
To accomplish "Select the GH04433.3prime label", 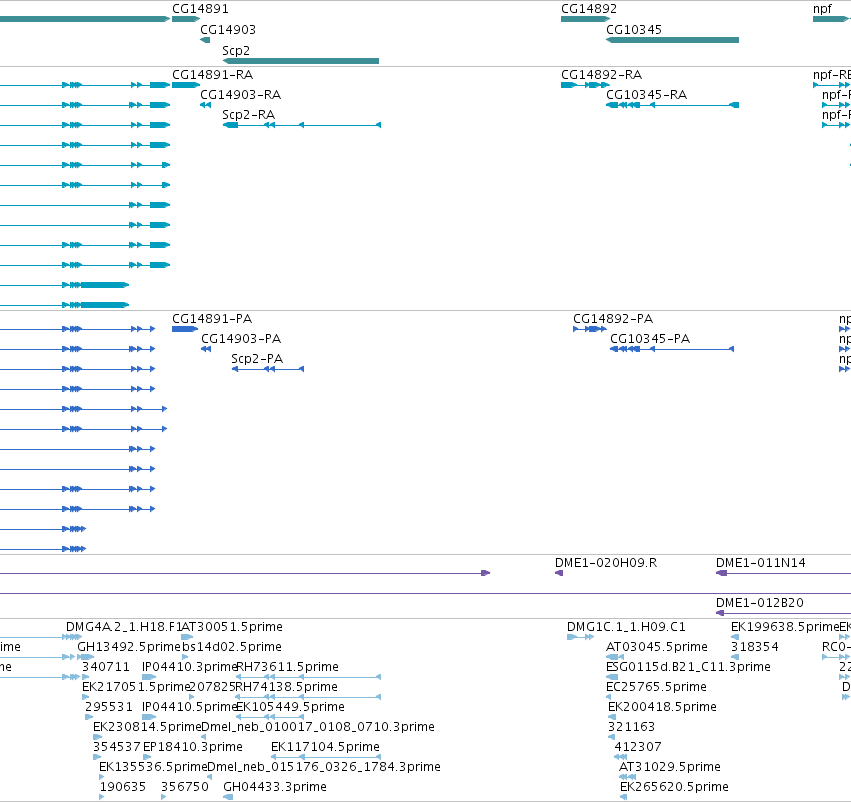I will pyautogui.click(x=275, y=787).
